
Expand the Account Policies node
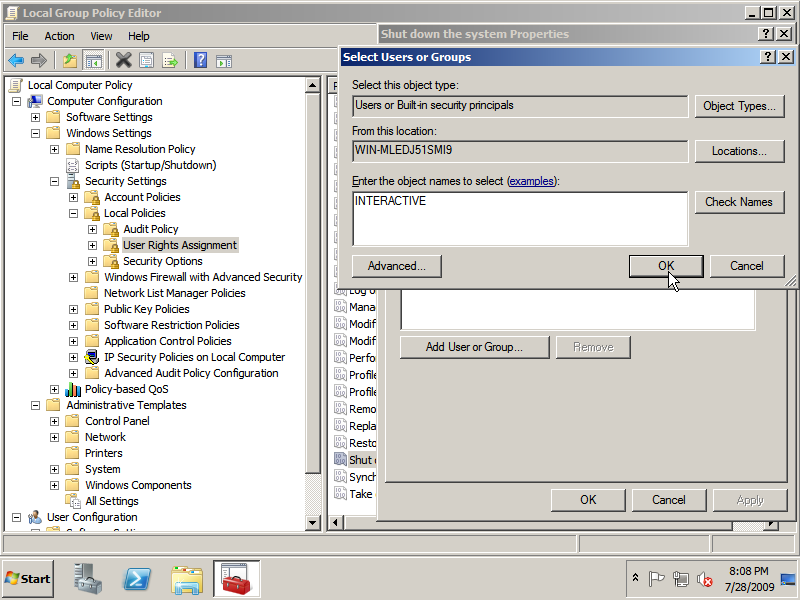[73, 197]
